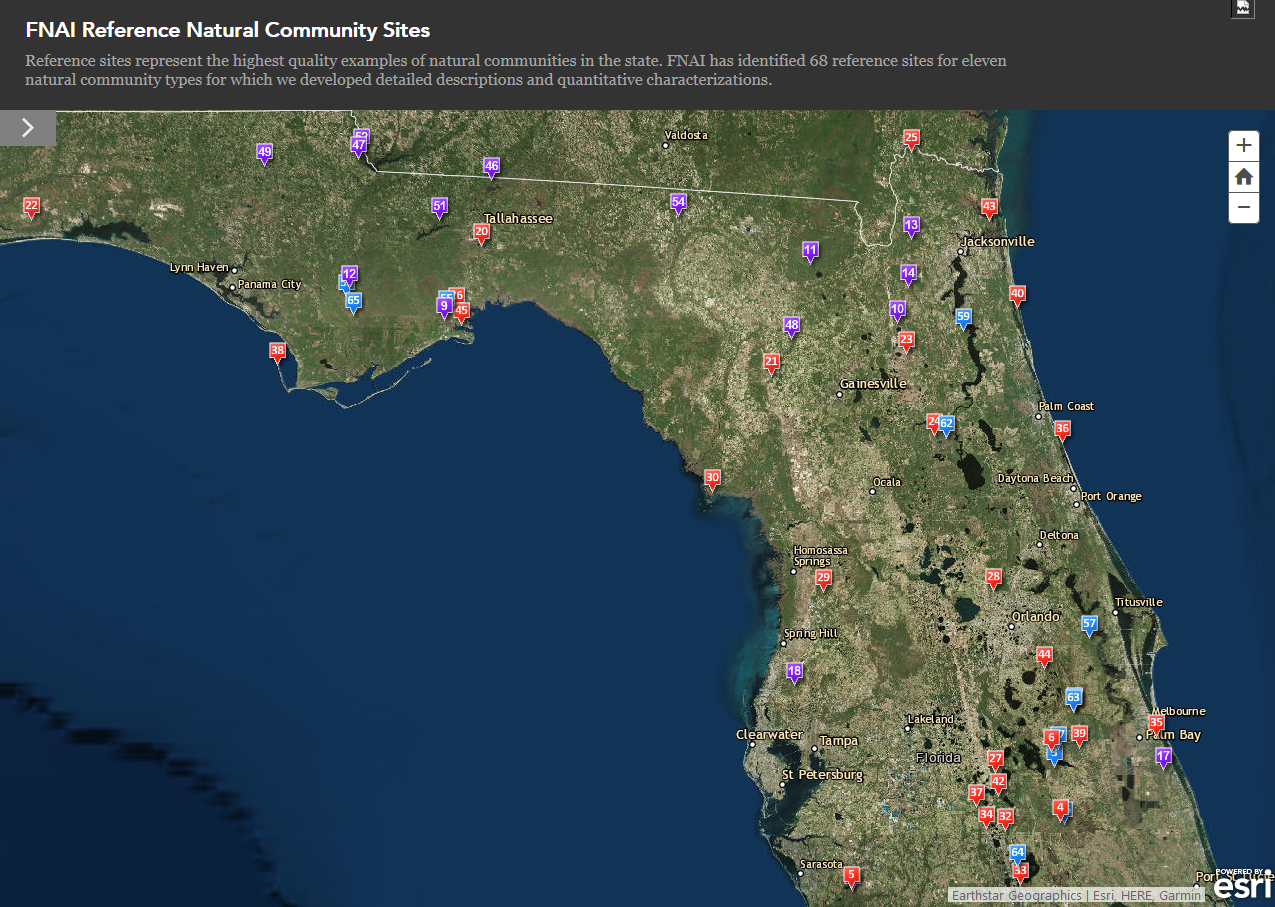Select red marker 22 at the western Panhandle
The width and height of the screenshot is (1275, 907).
[x=30, y=206]
